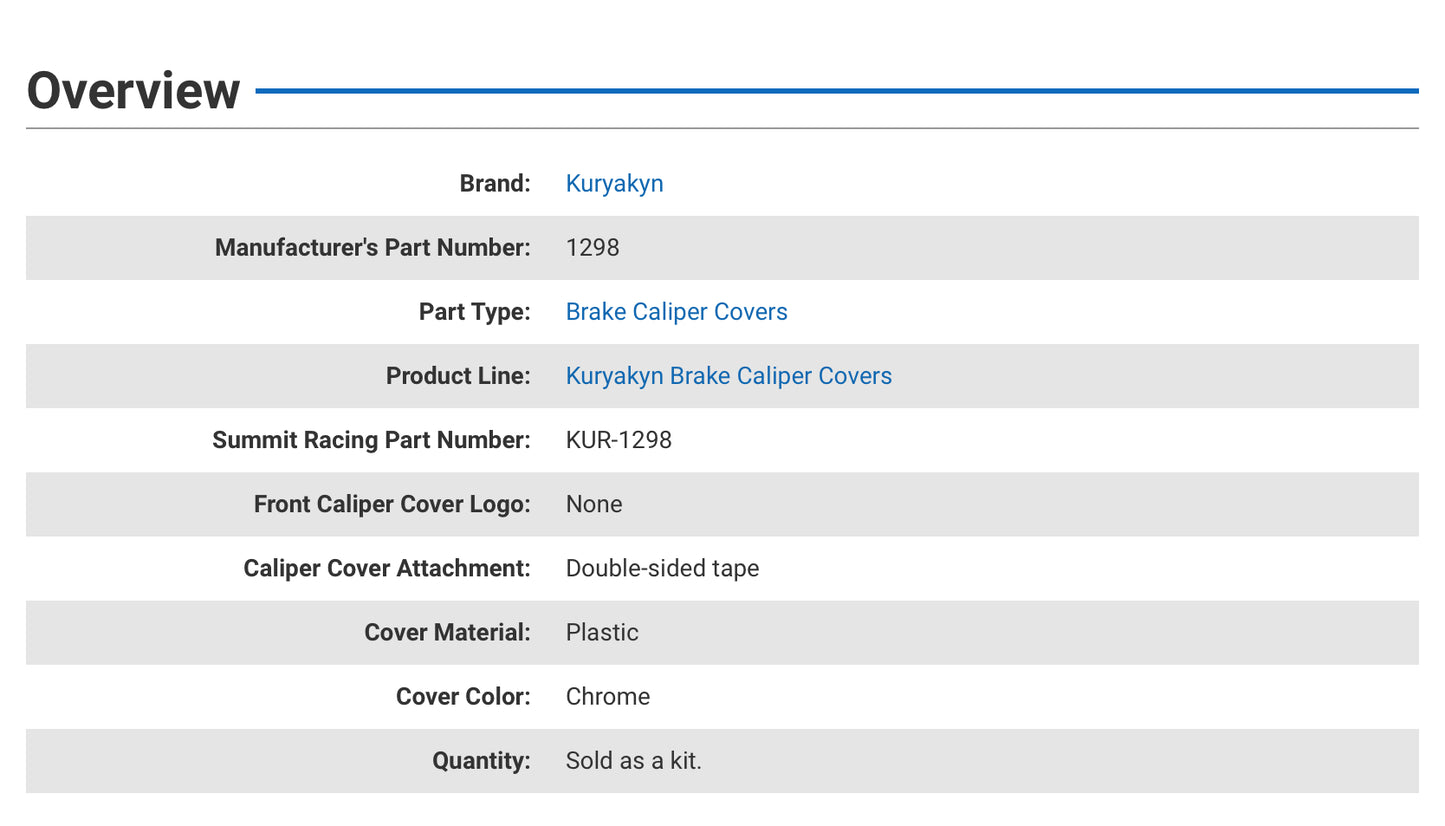Click the Plastic material value
Viewport: 1445px width, 826px height.
point(602,632)
